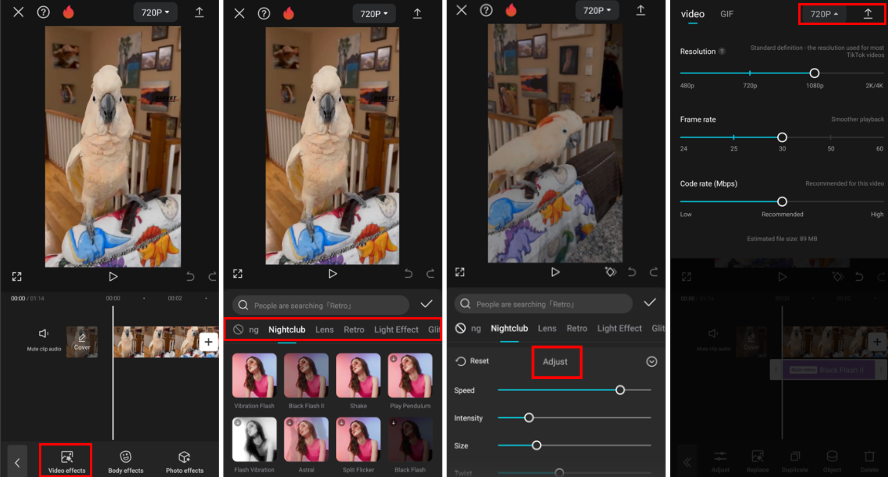
Task: Tap the no-effect icon on the Adjust screen
Action: [x=461, y=328]
